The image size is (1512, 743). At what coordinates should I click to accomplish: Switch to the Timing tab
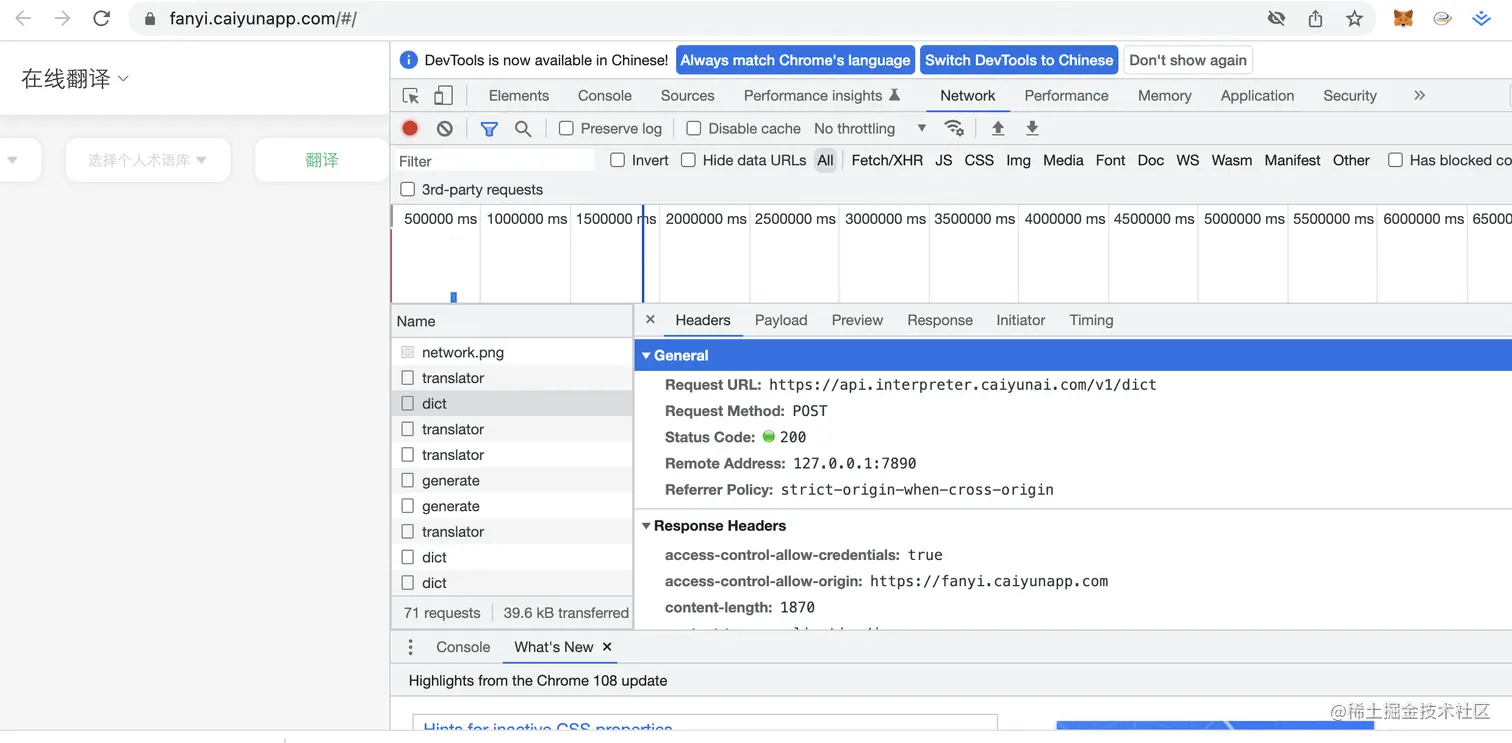1091,320
